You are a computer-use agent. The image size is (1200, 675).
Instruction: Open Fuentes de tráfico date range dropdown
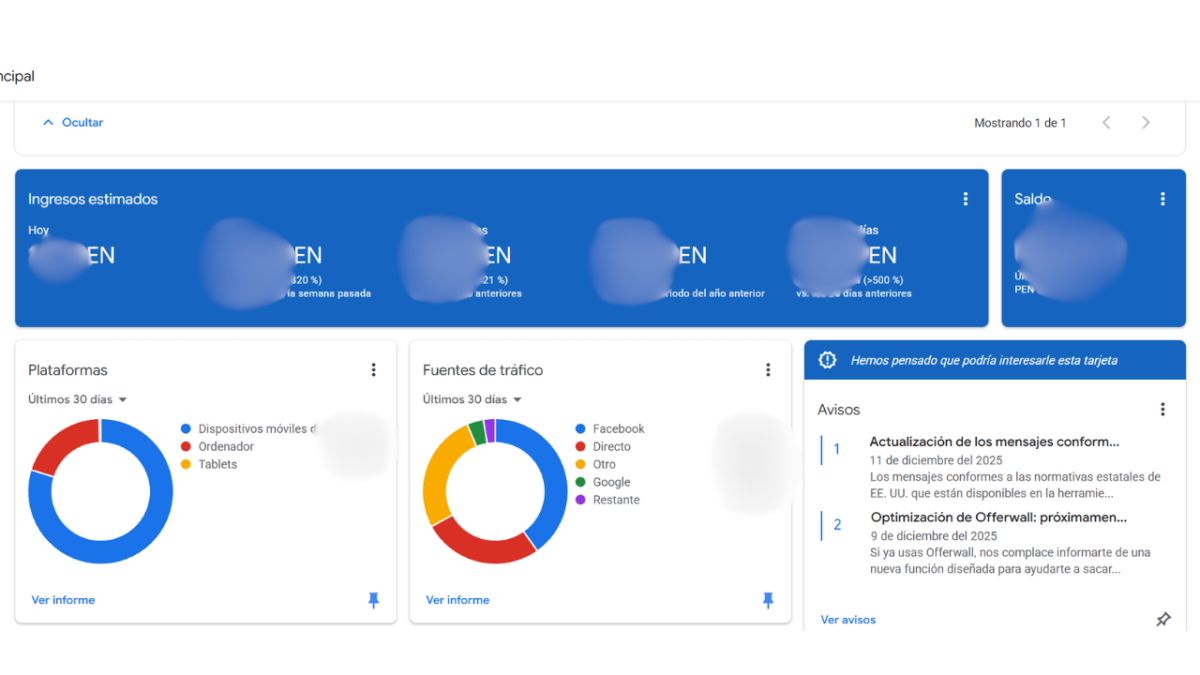coord(473,399)
